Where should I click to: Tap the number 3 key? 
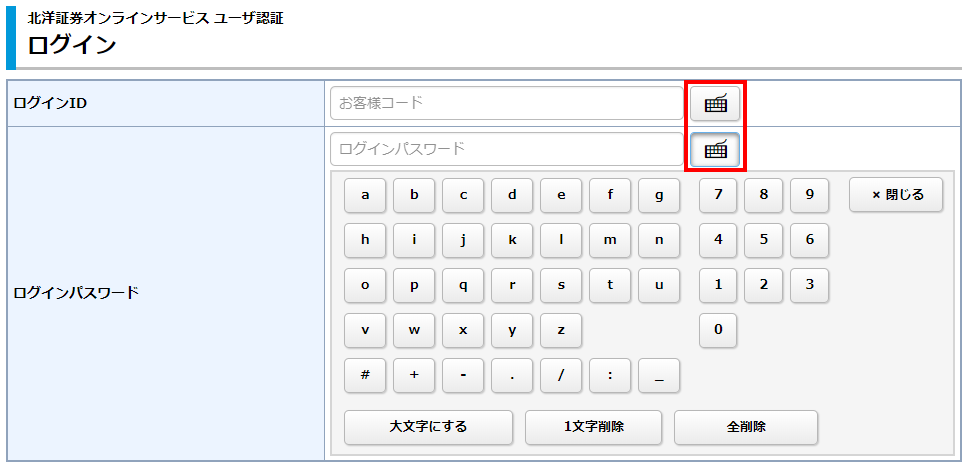tap(809, 285)
